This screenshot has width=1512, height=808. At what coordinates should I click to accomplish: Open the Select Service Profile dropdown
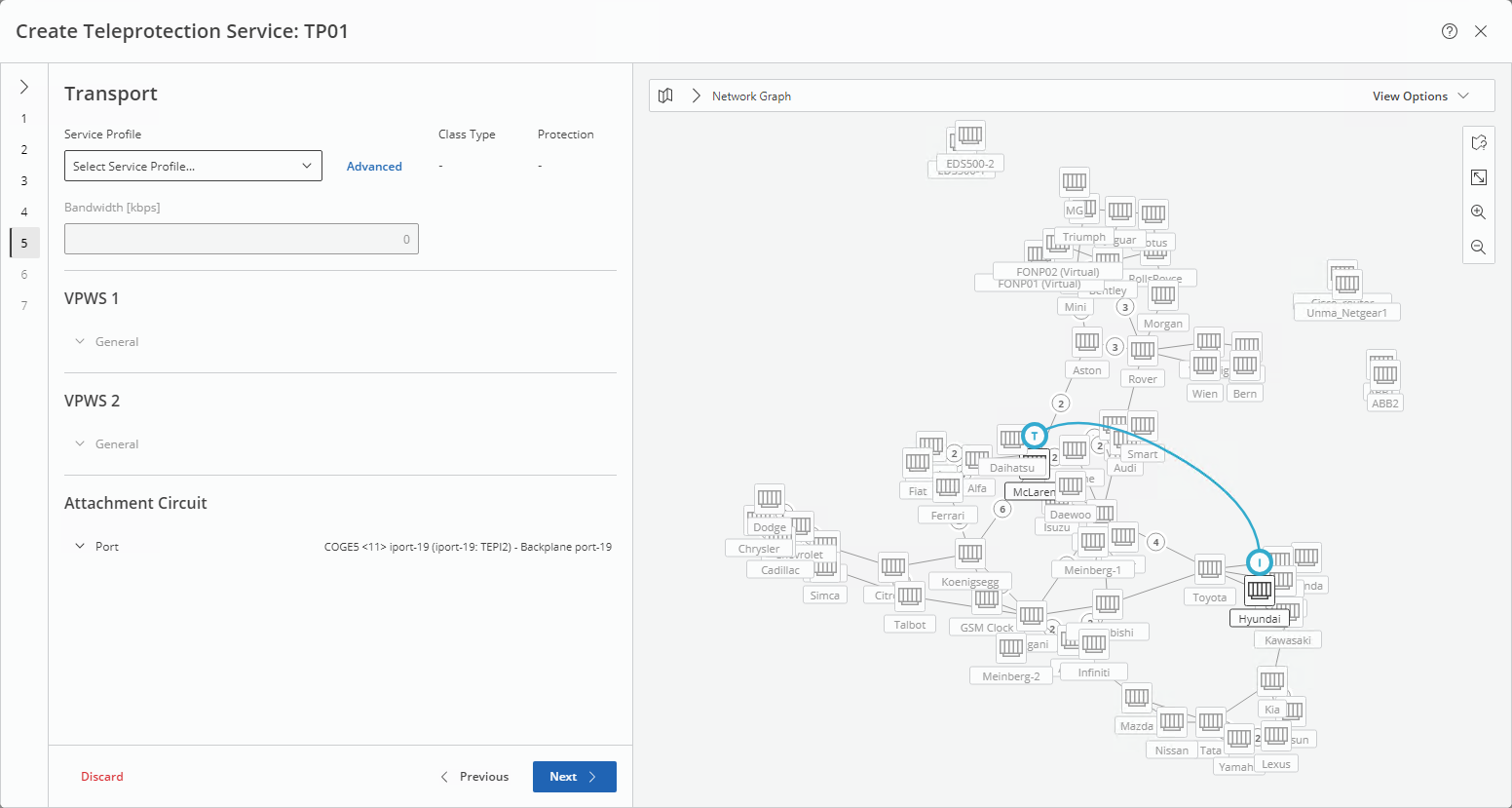click(x=193, y=167)
